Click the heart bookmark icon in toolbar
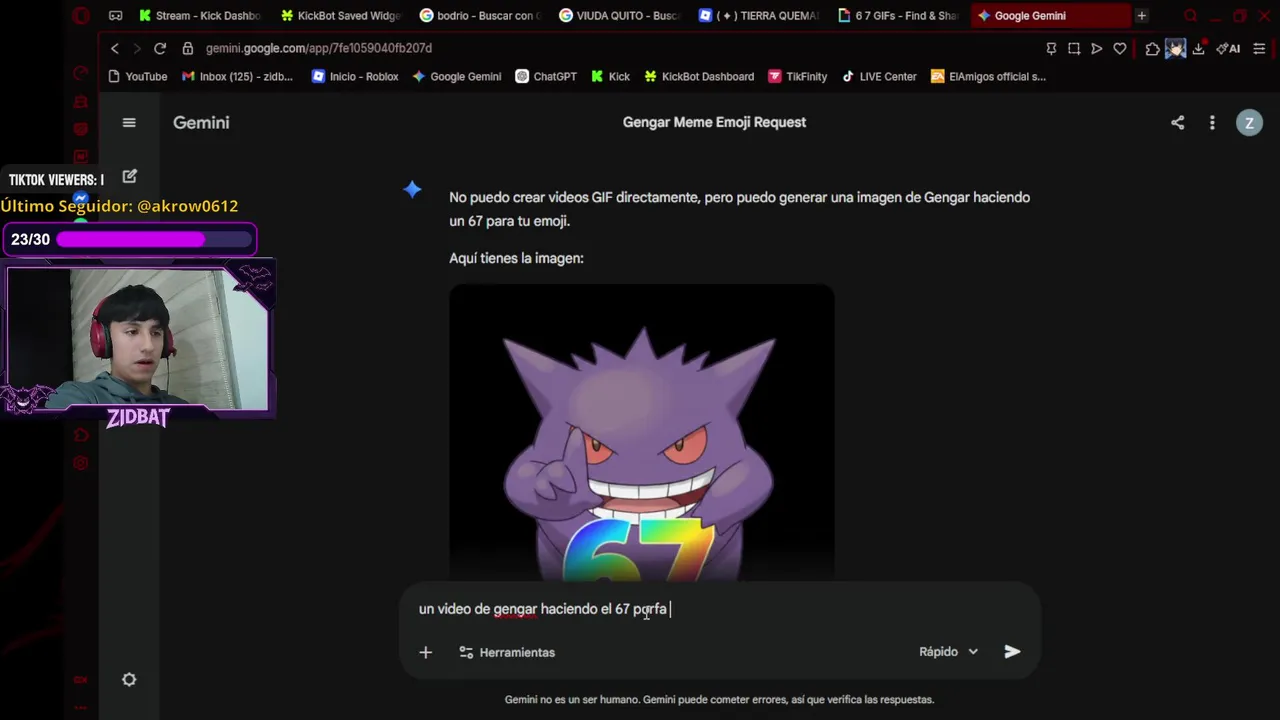The height and width of the screenshot is (720, 1280). (1120, 48)
